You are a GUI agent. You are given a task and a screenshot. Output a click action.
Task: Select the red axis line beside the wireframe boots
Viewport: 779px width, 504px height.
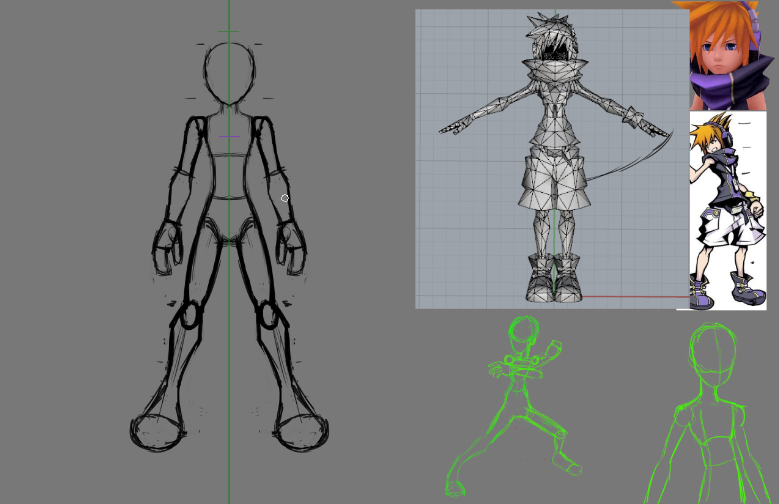click(x=630, y=297)
